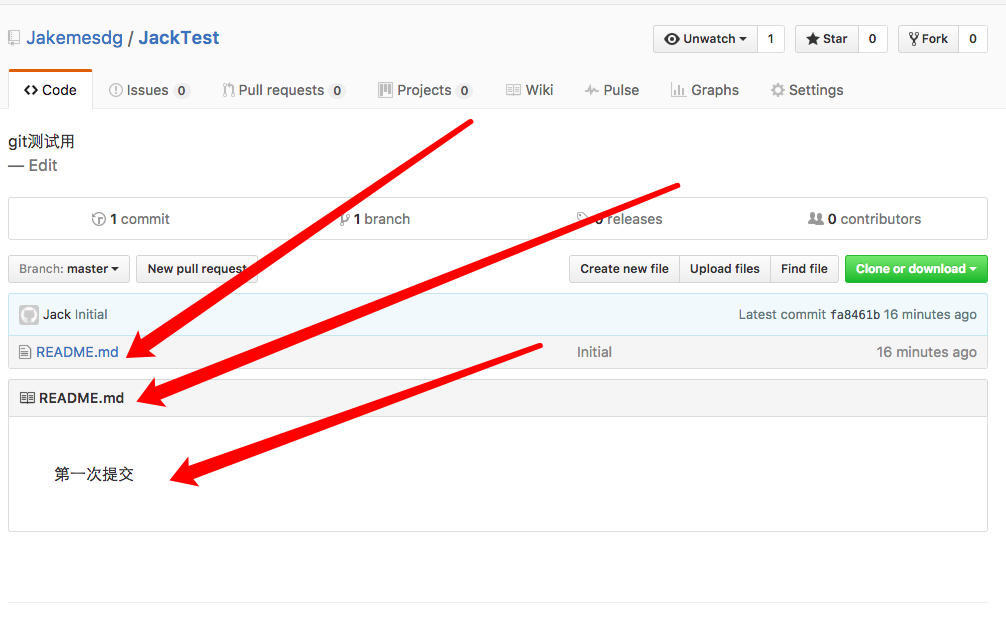Switch to the Code tab
Viewport: 1006px width, 631px height.
click(50, 90)
